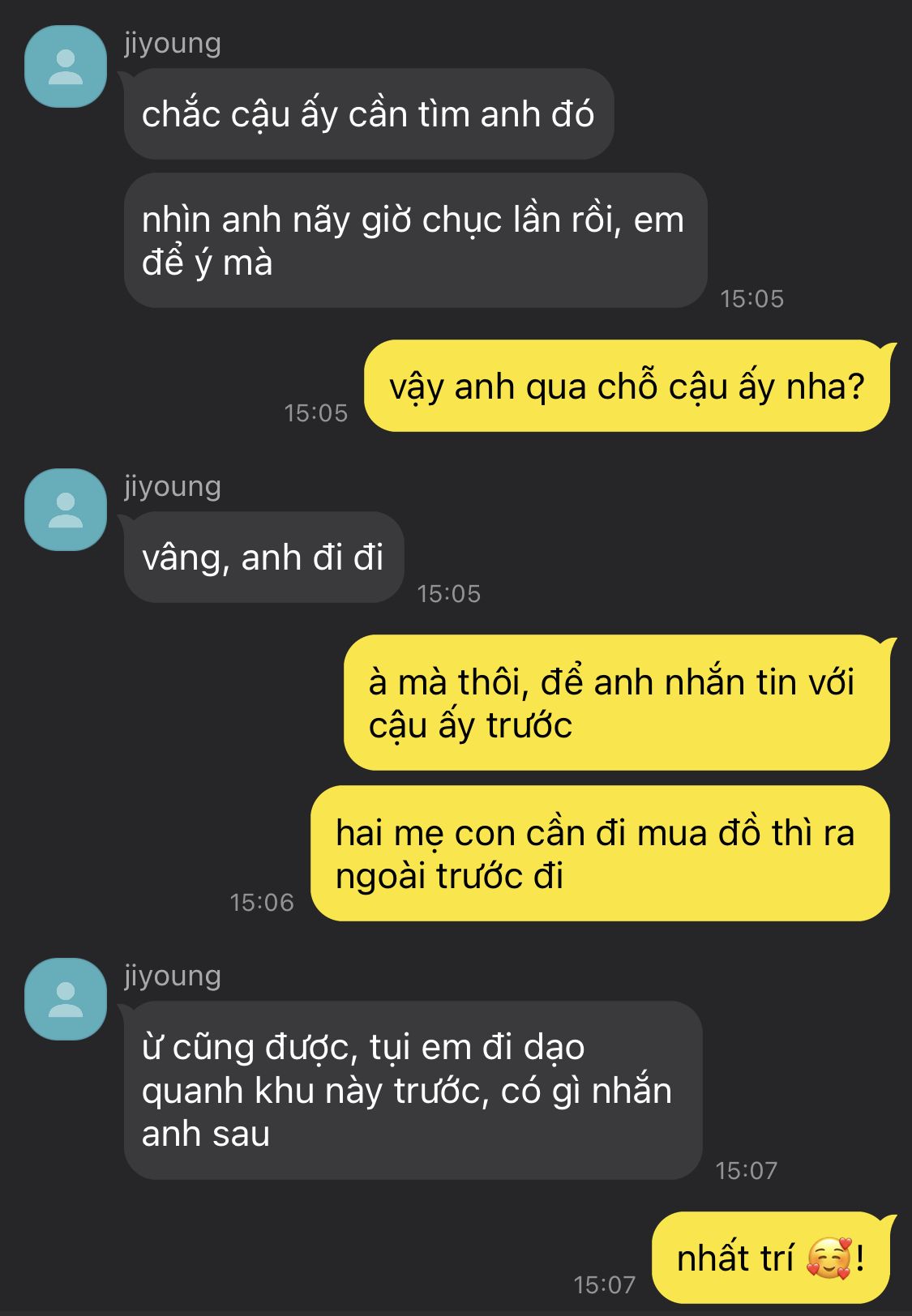Tap the avatar beside "ừ cũng được" message

point(66,999)
